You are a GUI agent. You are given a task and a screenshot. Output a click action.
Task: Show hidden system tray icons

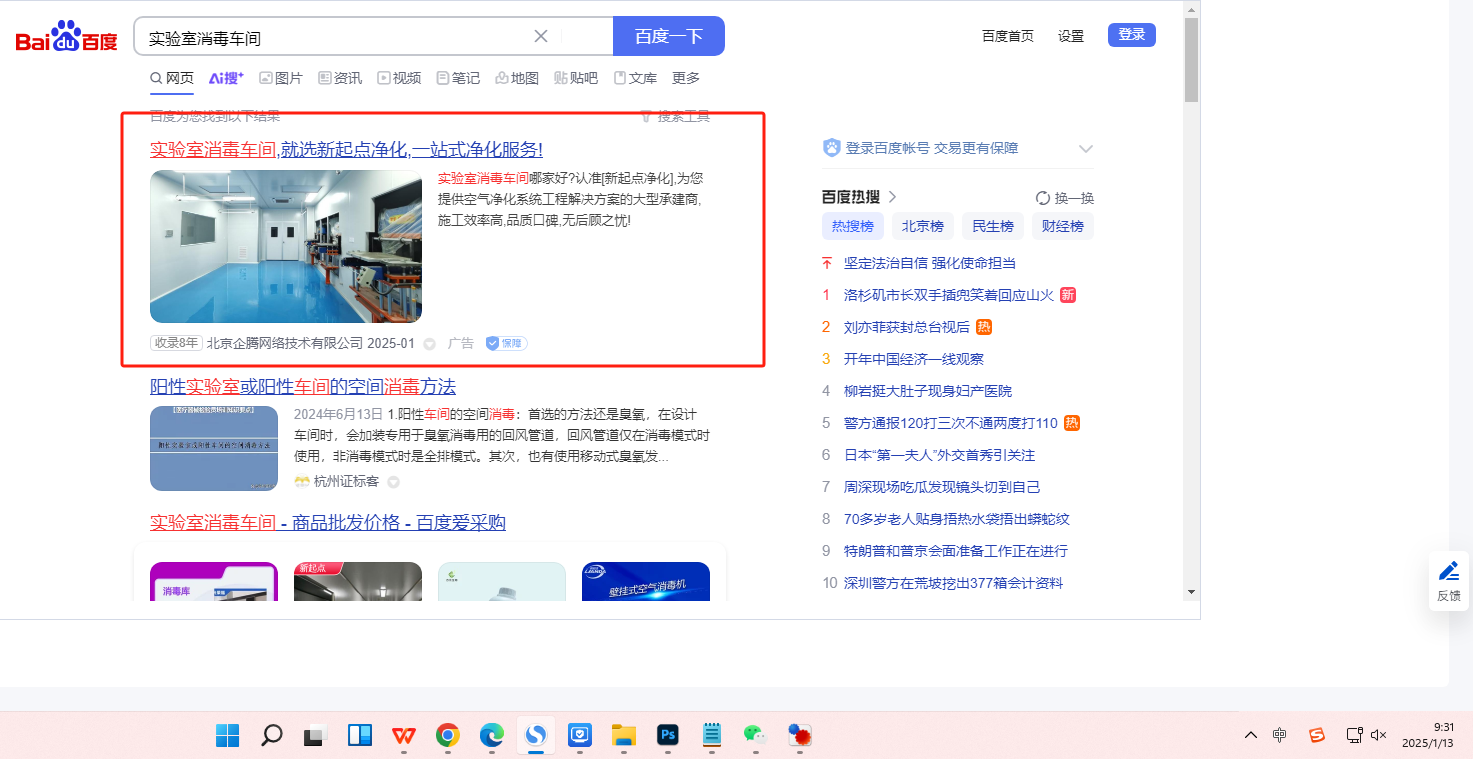click(1251, 736)
